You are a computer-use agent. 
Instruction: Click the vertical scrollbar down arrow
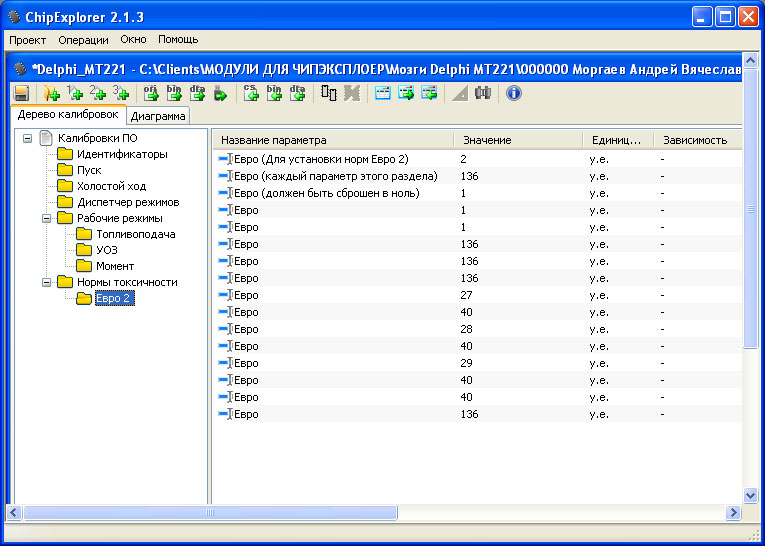point(751,495)
